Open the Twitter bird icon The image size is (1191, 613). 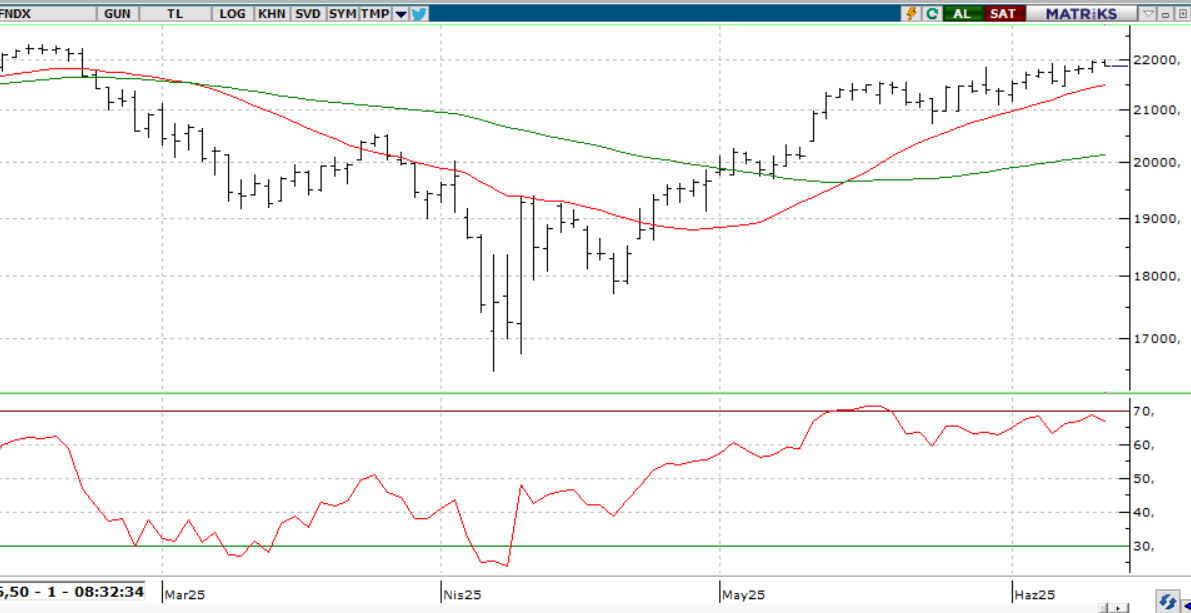tap(420, 14)
